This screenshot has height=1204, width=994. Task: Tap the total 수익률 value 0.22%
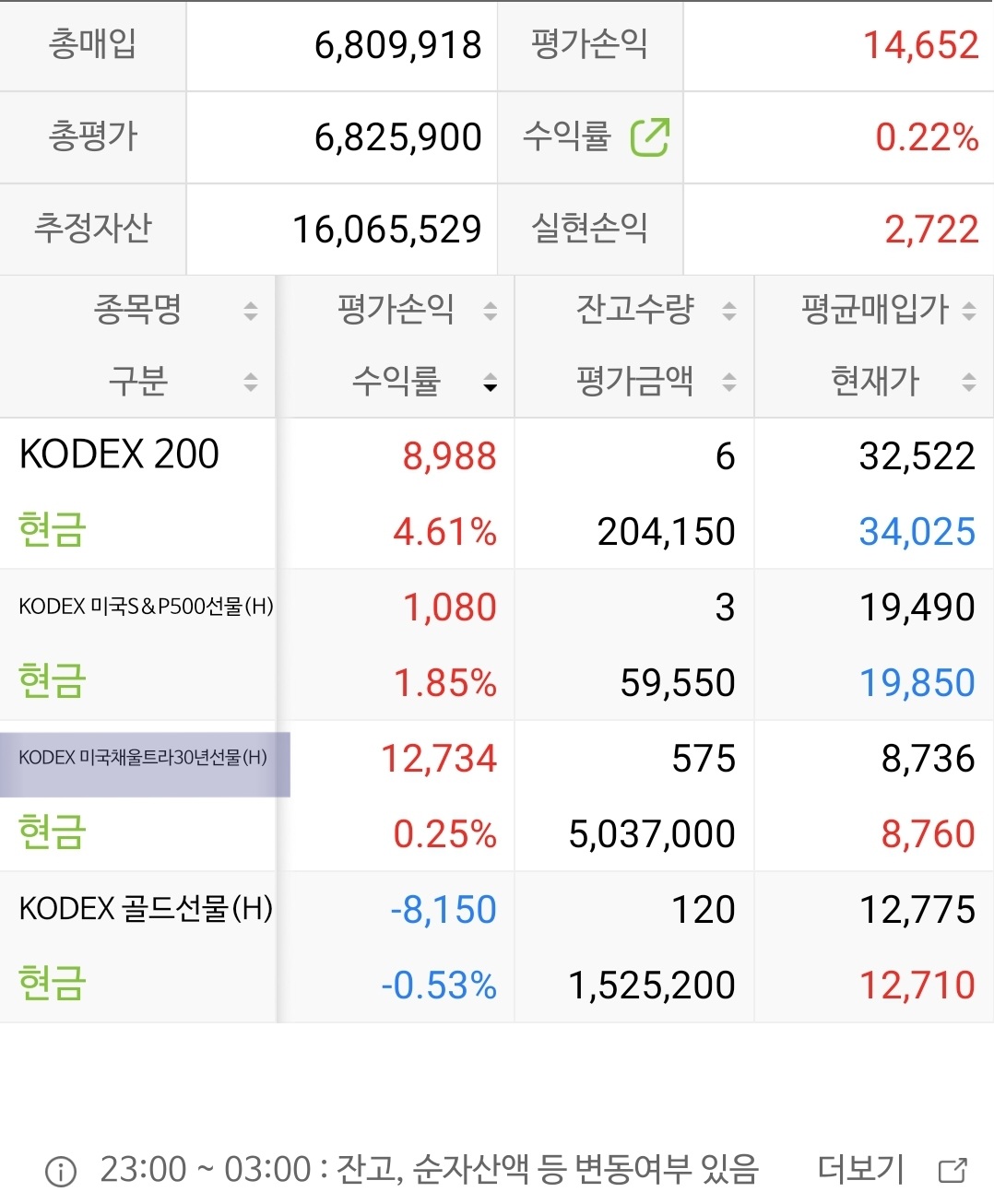pos(927,137)
